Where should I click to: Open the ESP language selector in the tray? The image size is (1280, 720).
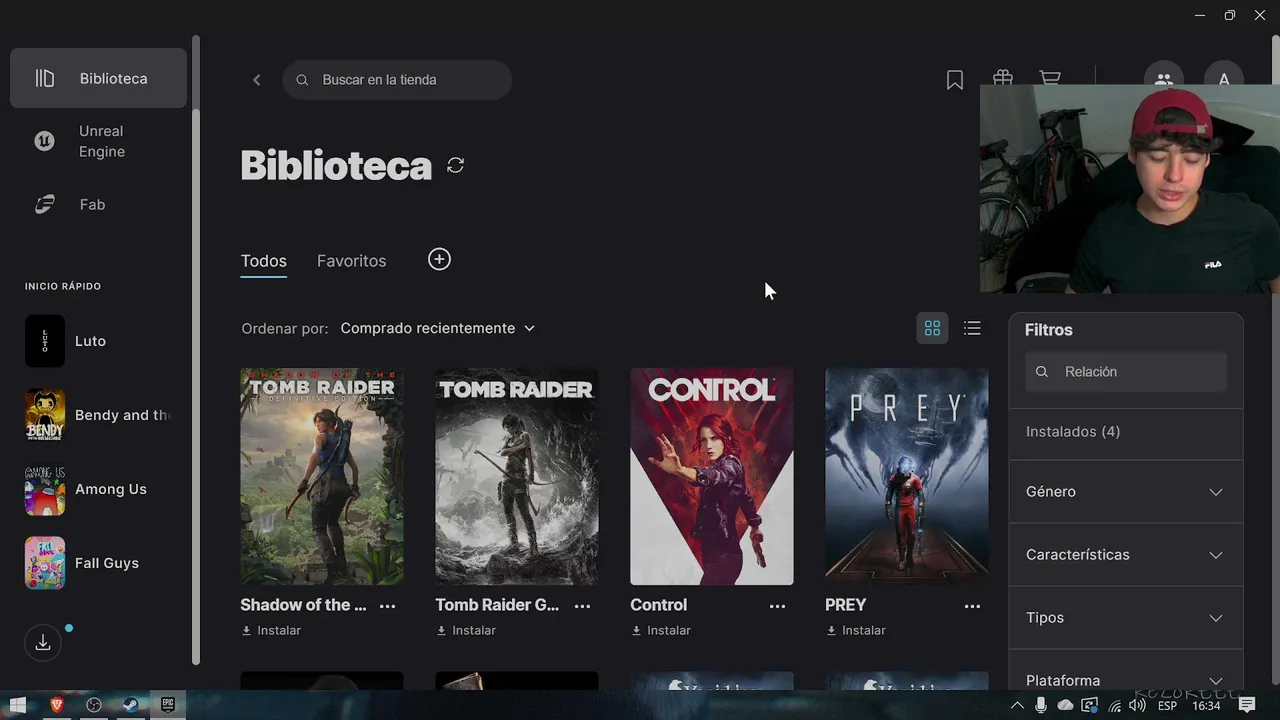[x=1167, y=706]
